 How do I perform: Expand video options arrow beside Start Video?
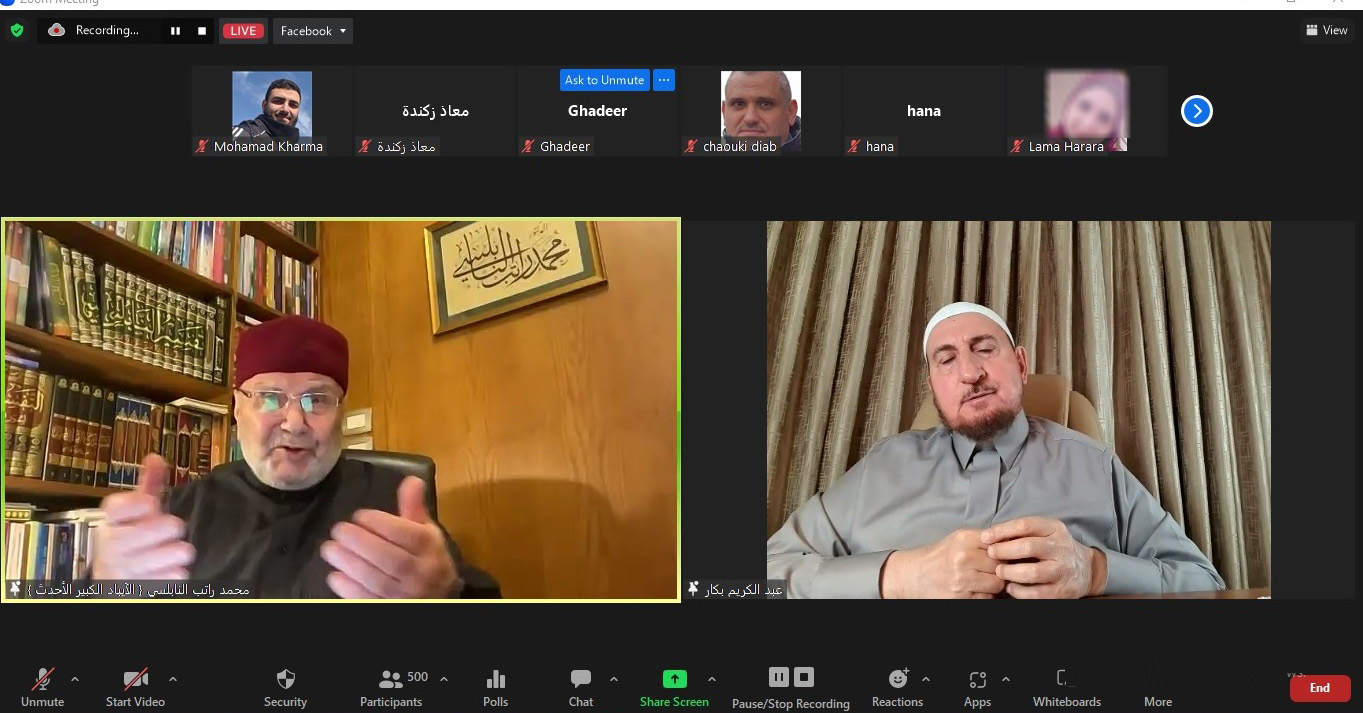173,679
